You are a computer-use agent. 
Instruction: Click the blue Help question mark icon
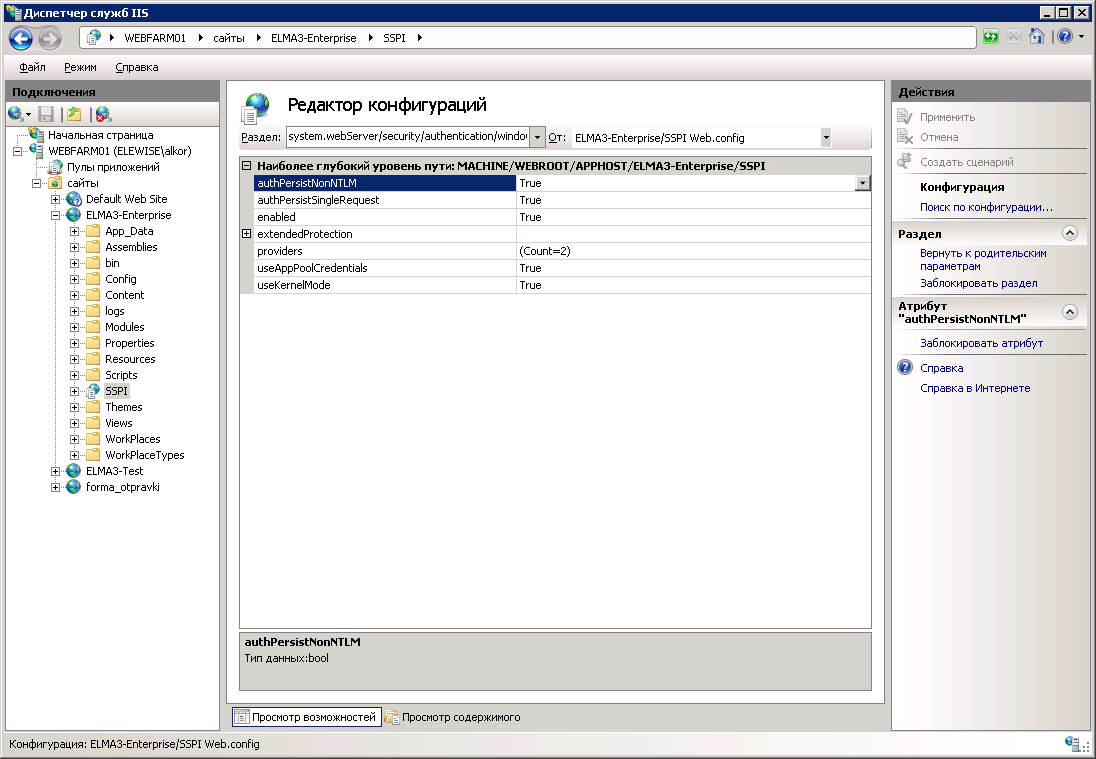(x=1064, y=37)
